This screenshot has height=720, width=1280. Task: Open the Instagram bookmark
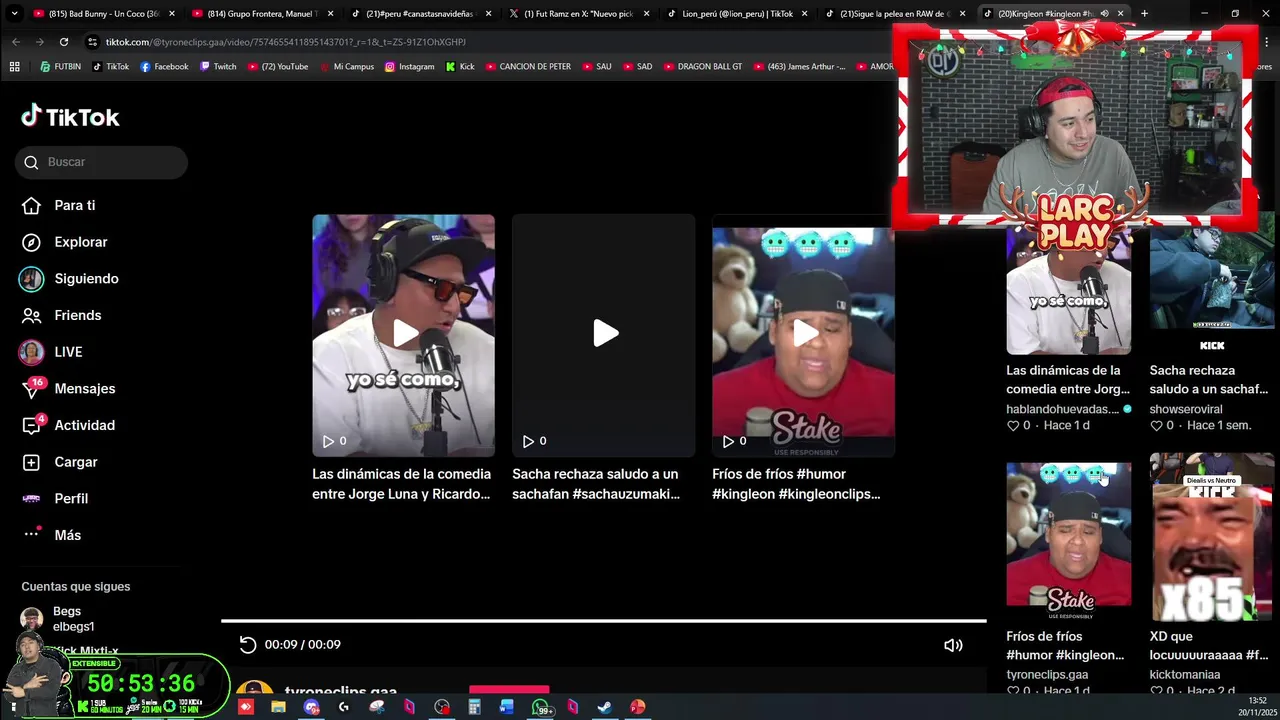click(410, 67)
